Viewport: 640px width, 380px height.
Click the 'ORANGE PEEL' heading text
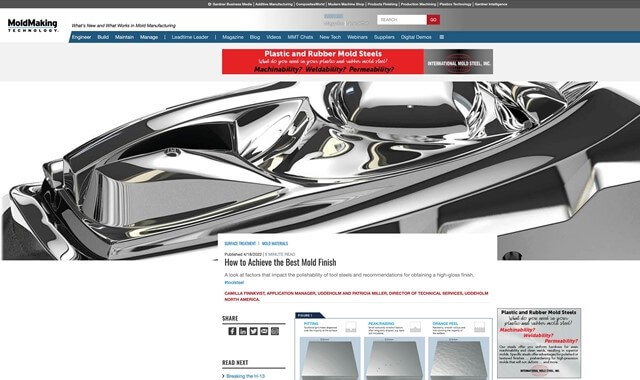(x=445, y=323)
